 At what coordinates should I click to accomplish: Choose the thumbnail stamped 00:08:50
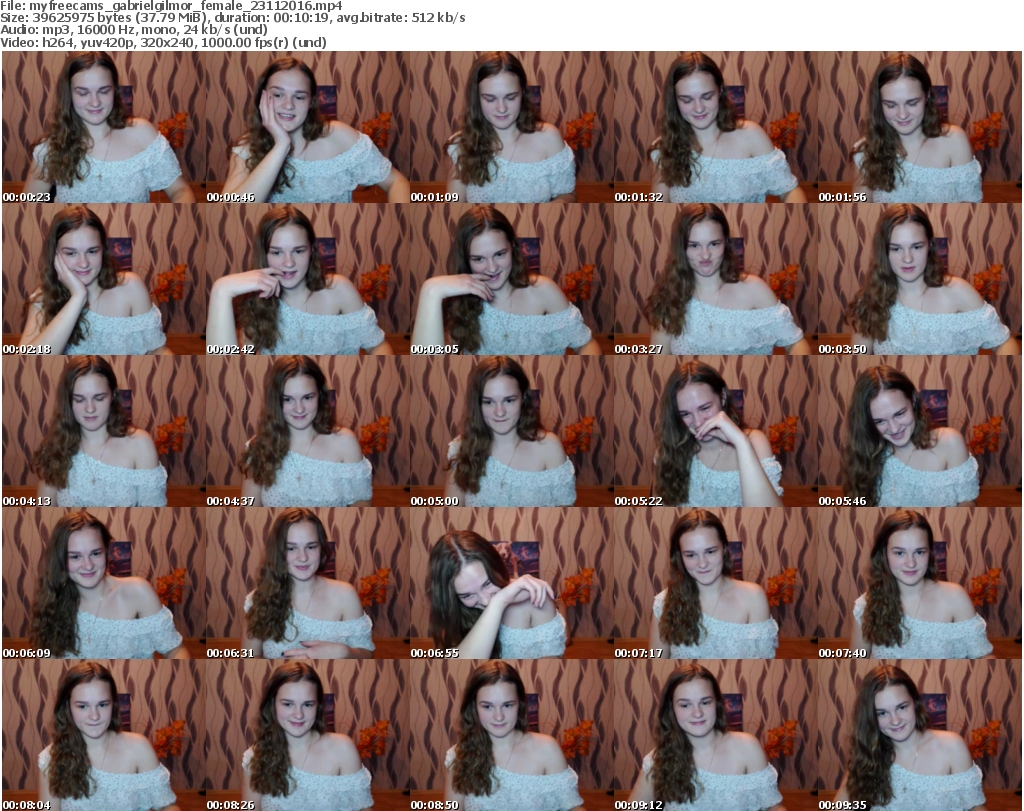pos(511,735)
